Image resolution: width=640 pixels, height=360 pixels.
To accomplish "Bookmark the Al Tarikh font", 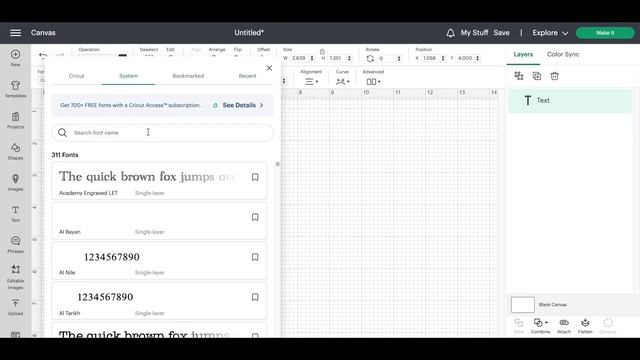I will (x=255, y=297).
